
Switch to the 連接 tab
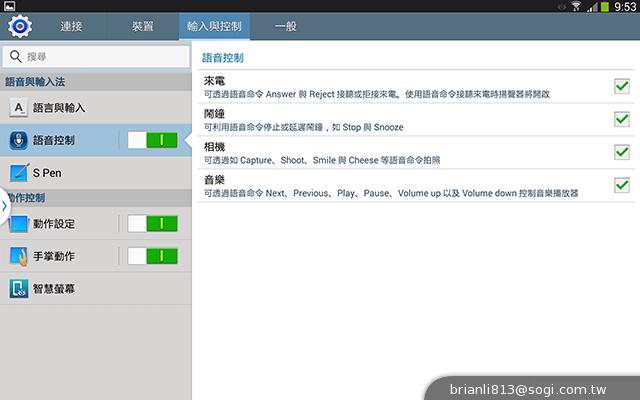tap(71, 24)
